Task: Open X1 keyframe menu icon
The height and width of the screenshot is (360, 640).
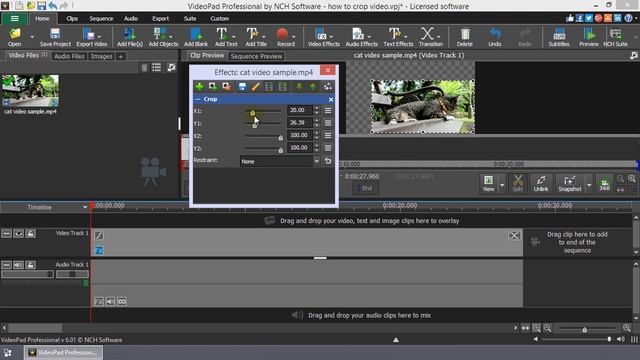Action: (x=328, y=110)
